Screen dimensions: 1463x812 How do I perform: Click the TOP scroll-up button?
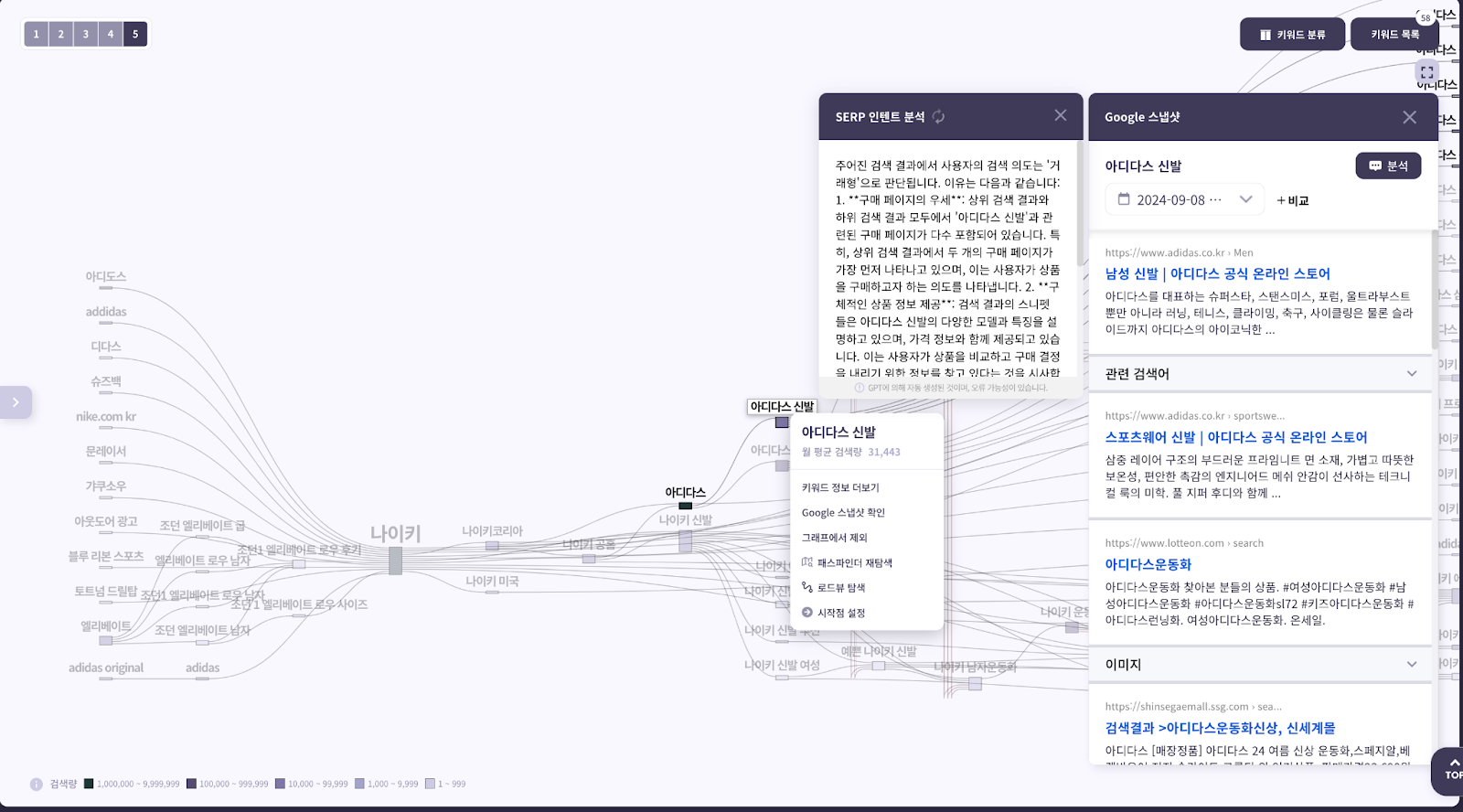coord(1451,770)
